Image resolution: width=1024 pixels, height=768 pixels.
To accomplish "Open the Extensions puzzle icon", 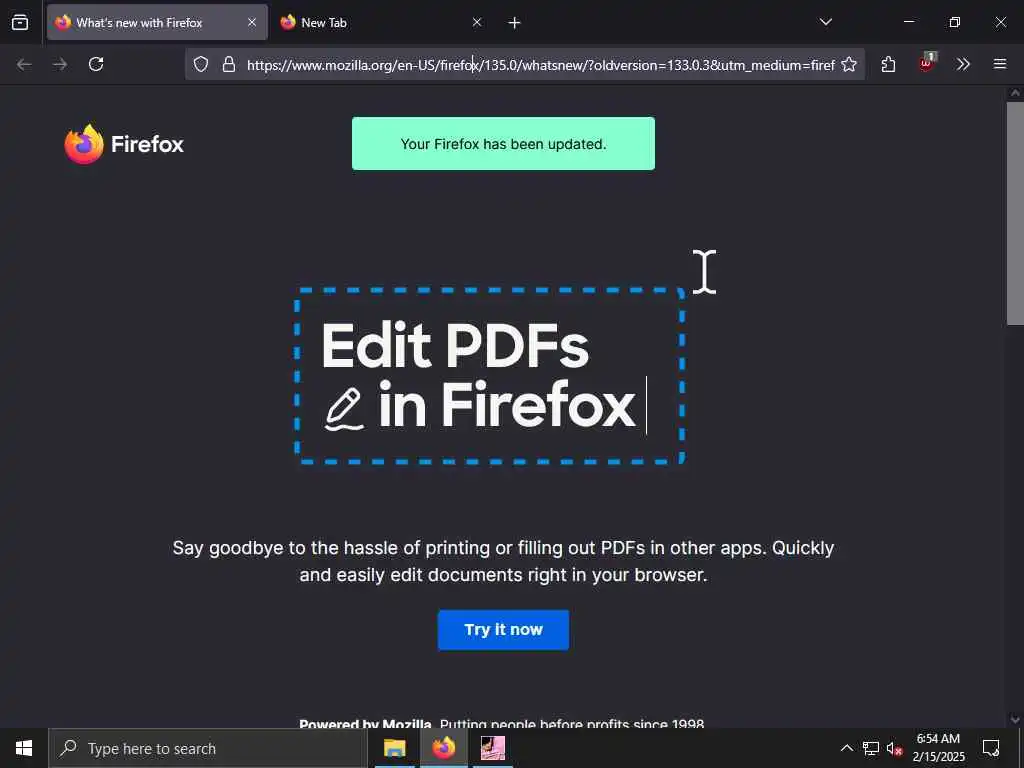I will point(888,64).
